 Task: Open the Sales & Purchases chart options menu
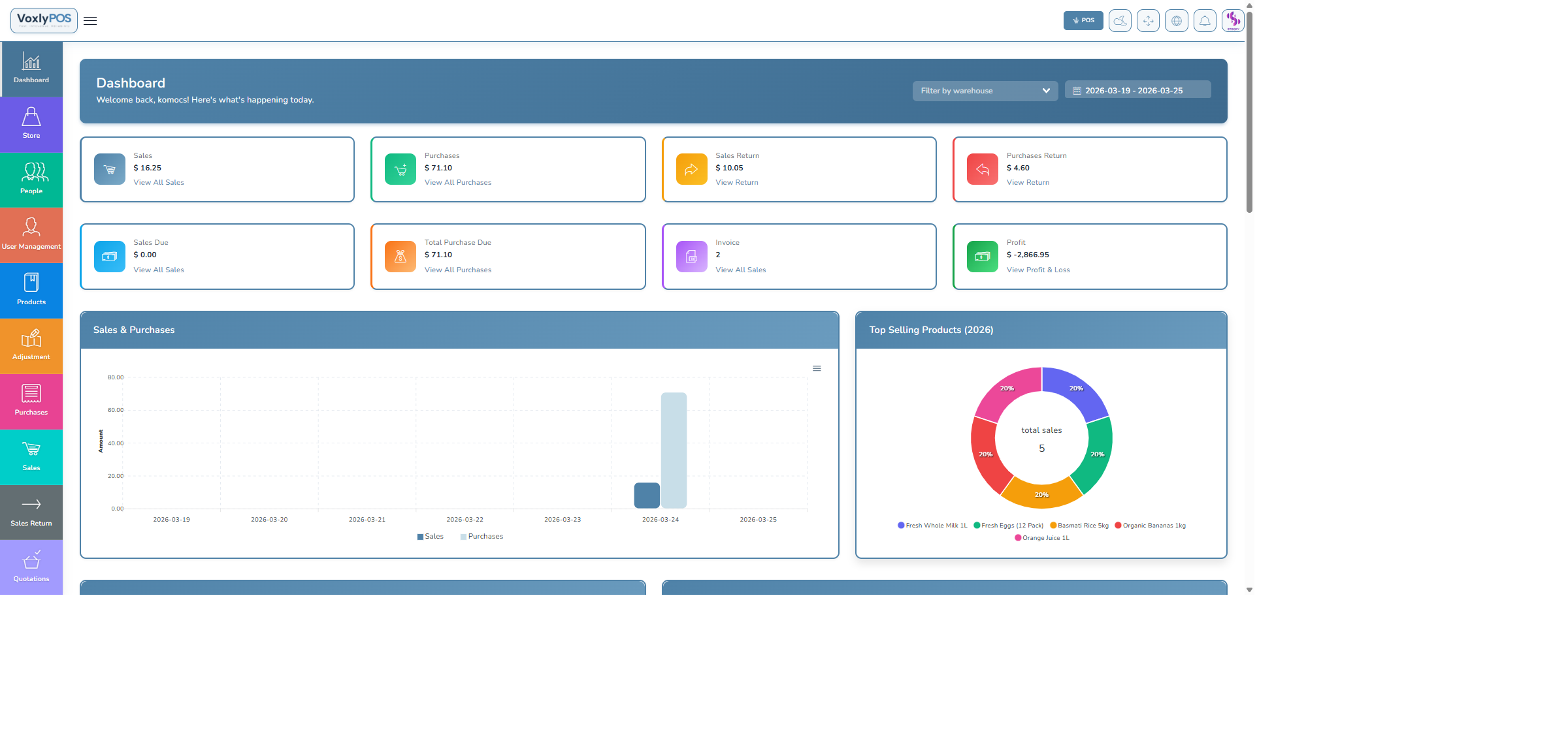coord(817,368)
